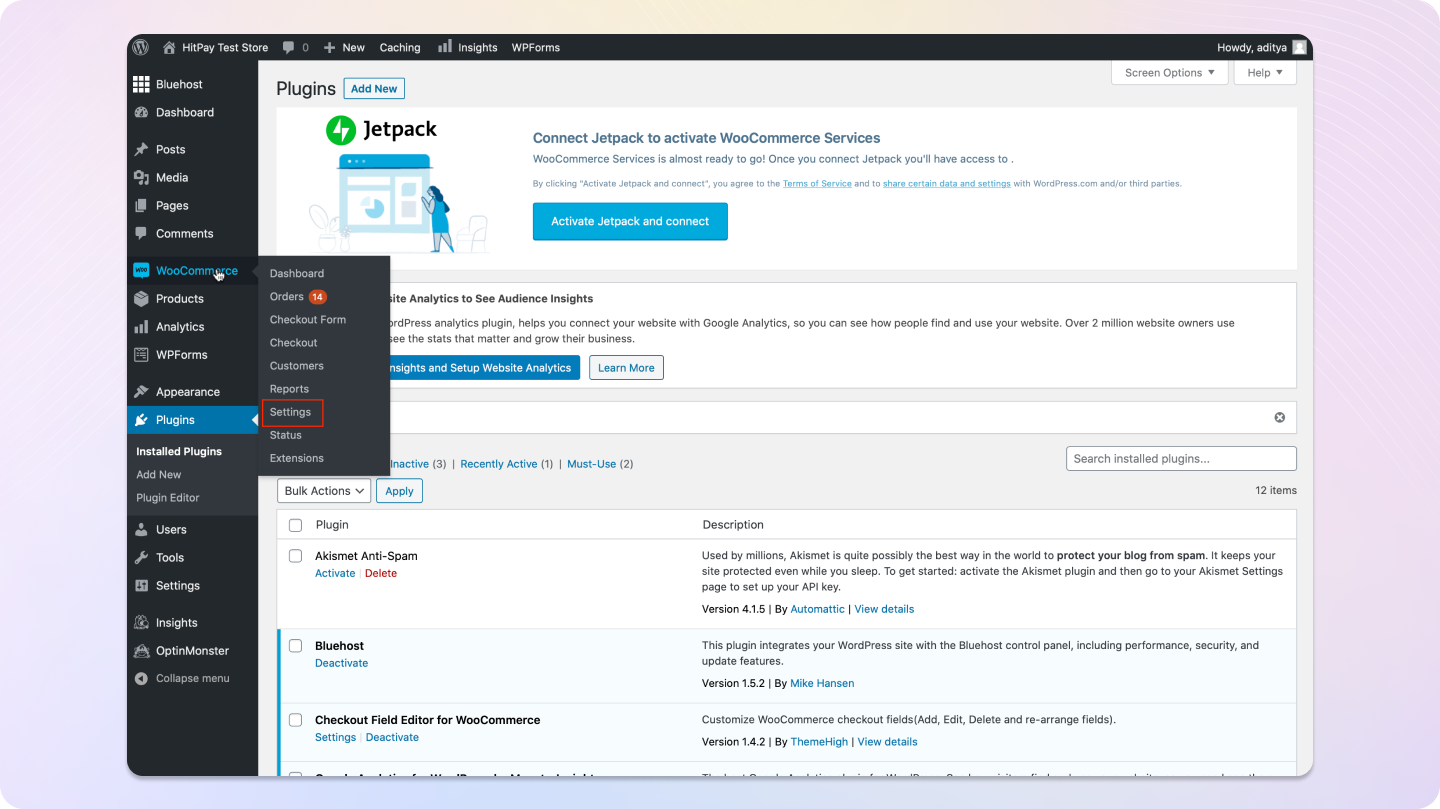Open WooCommerce Dashboard flyout item
This screenshot has width=1440, height=809.
[297, 273]
